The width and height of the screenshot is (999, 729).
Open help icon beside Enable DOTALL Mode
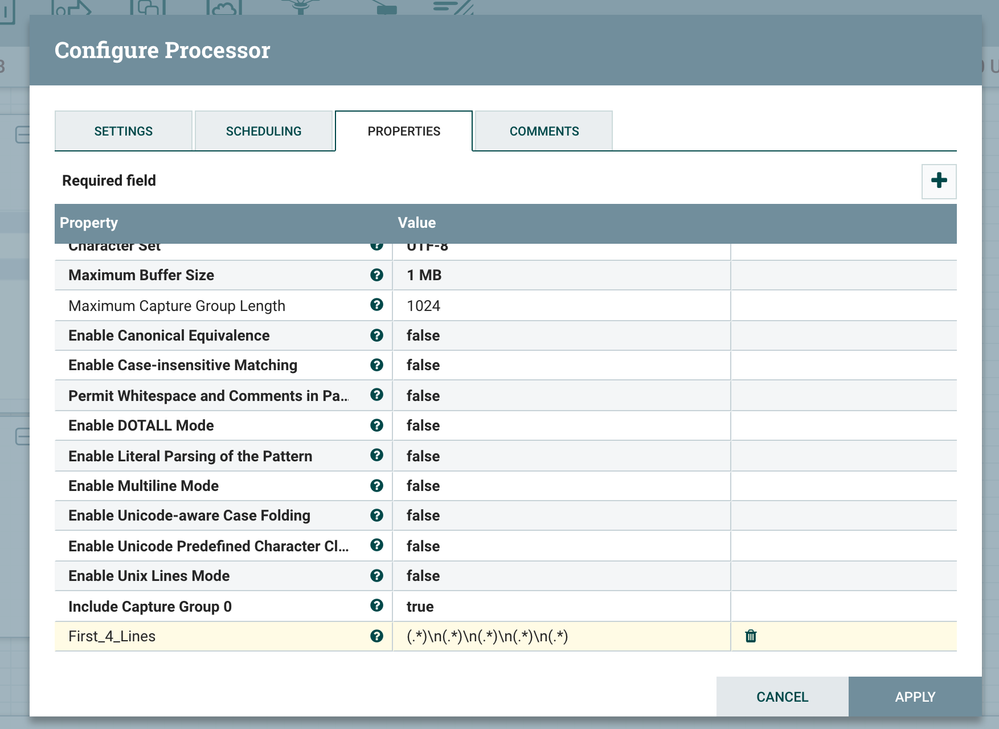click(x=377, y=425)
